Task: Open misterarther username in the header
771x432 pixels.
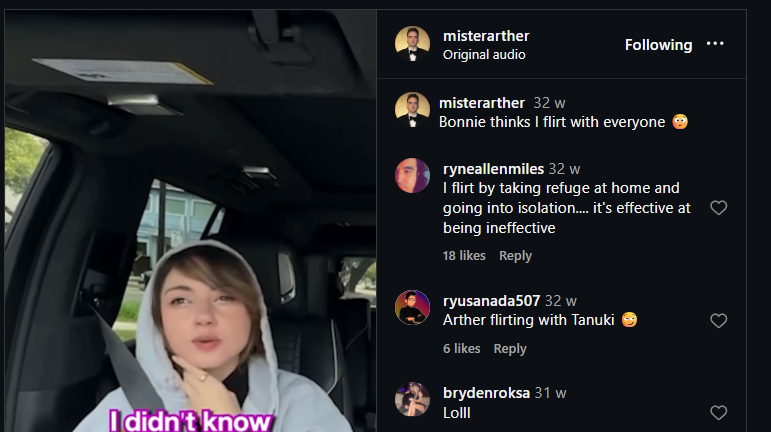Action: (486, 36)
